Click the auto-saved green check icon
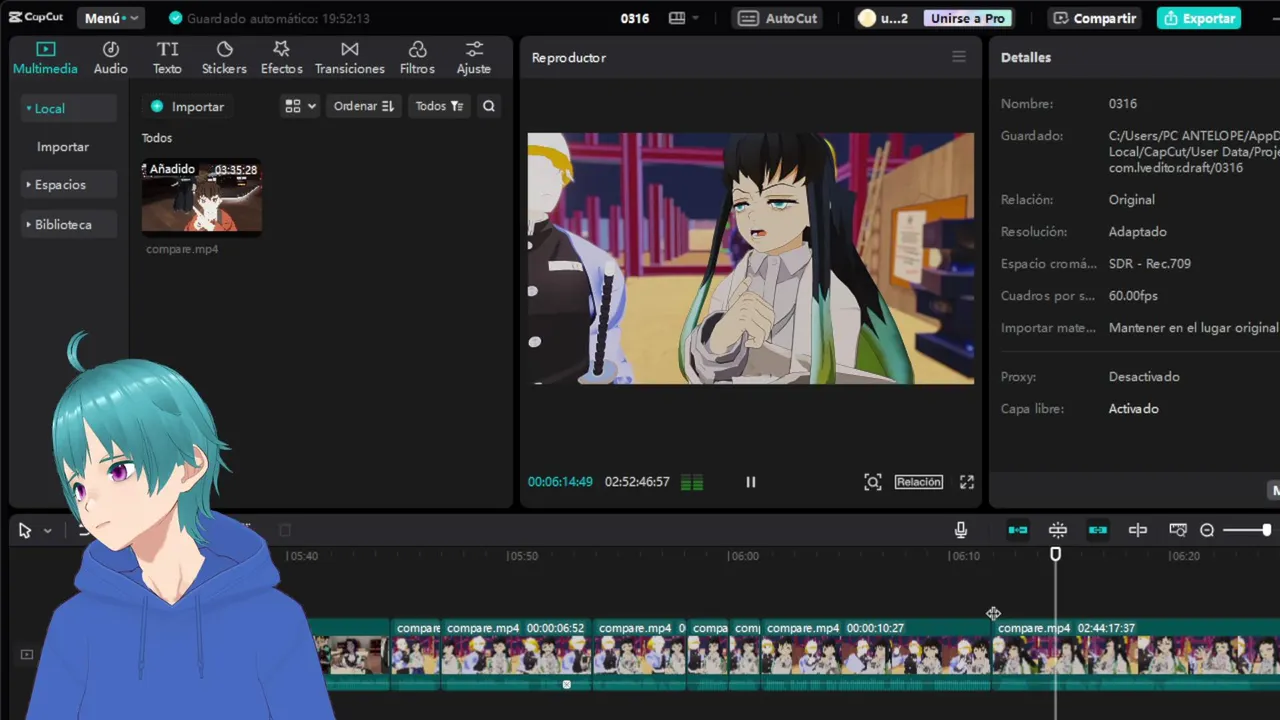 (x=176, y=18)
